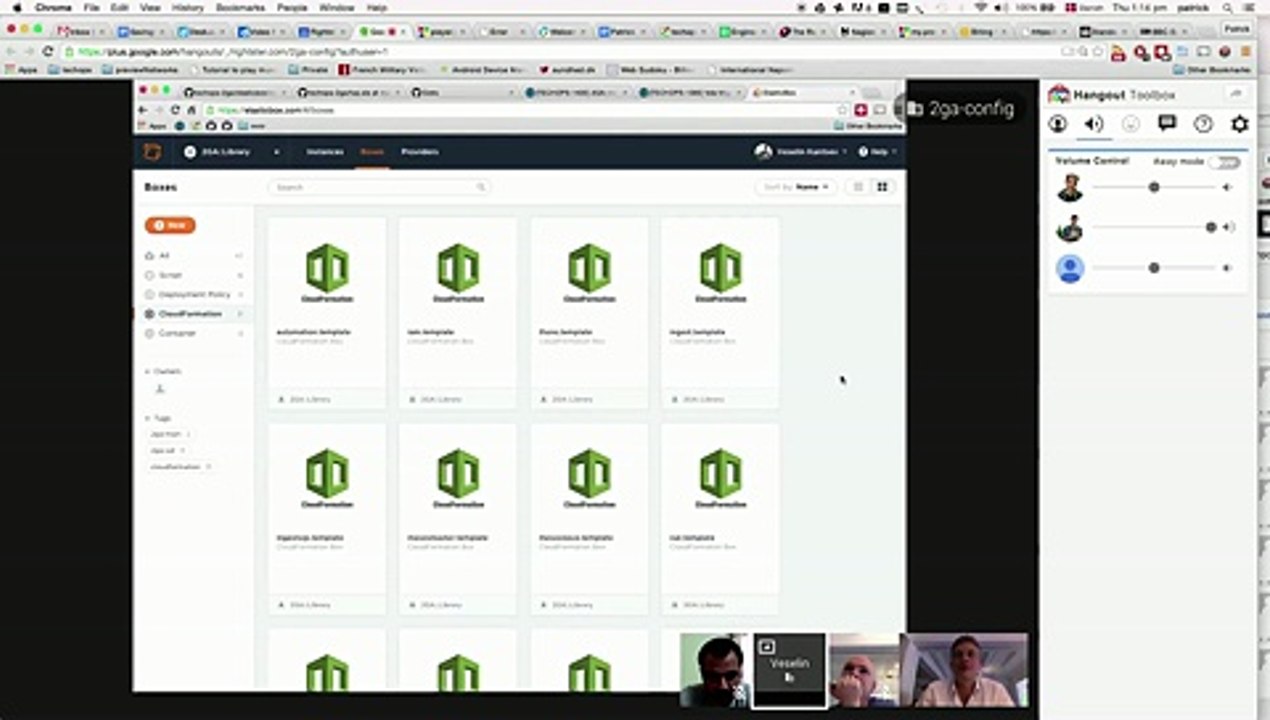Viewport: 1270px width, 720px height.
Task: Open the automation template box card
Action: 327,313
